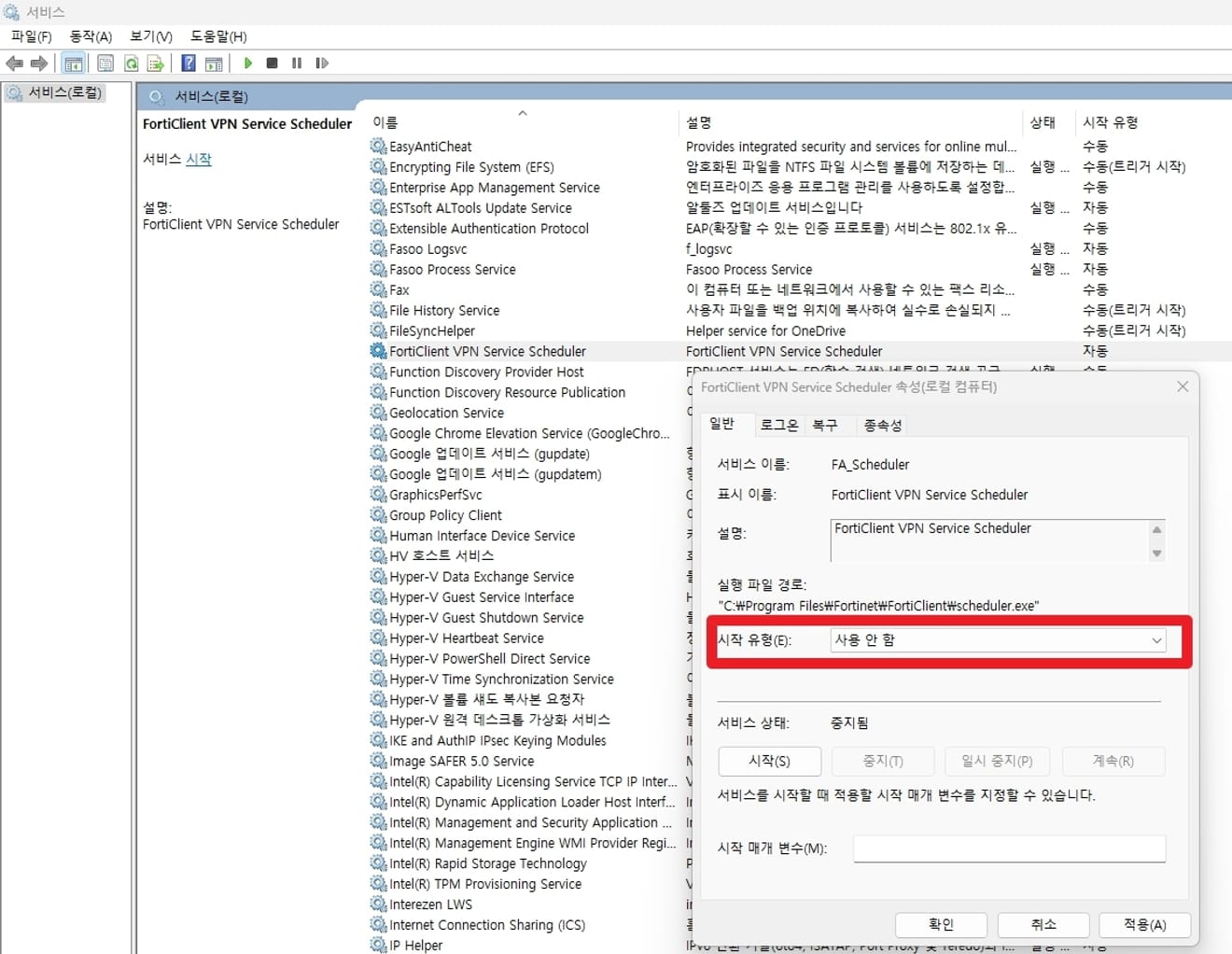This screenshot has height=954, width=1232.
Task: Click the show/hide action pane icon
Action: coord(214,63)
